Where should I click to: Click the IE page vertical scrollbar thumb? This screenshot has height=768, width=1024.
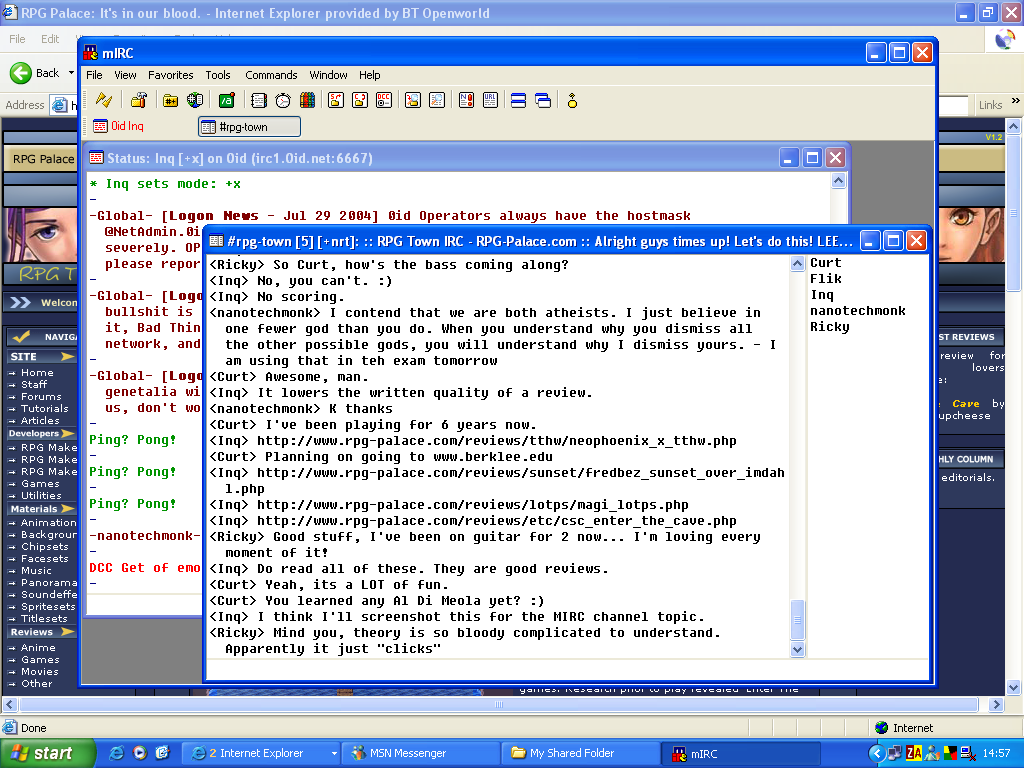point(1014,212)
